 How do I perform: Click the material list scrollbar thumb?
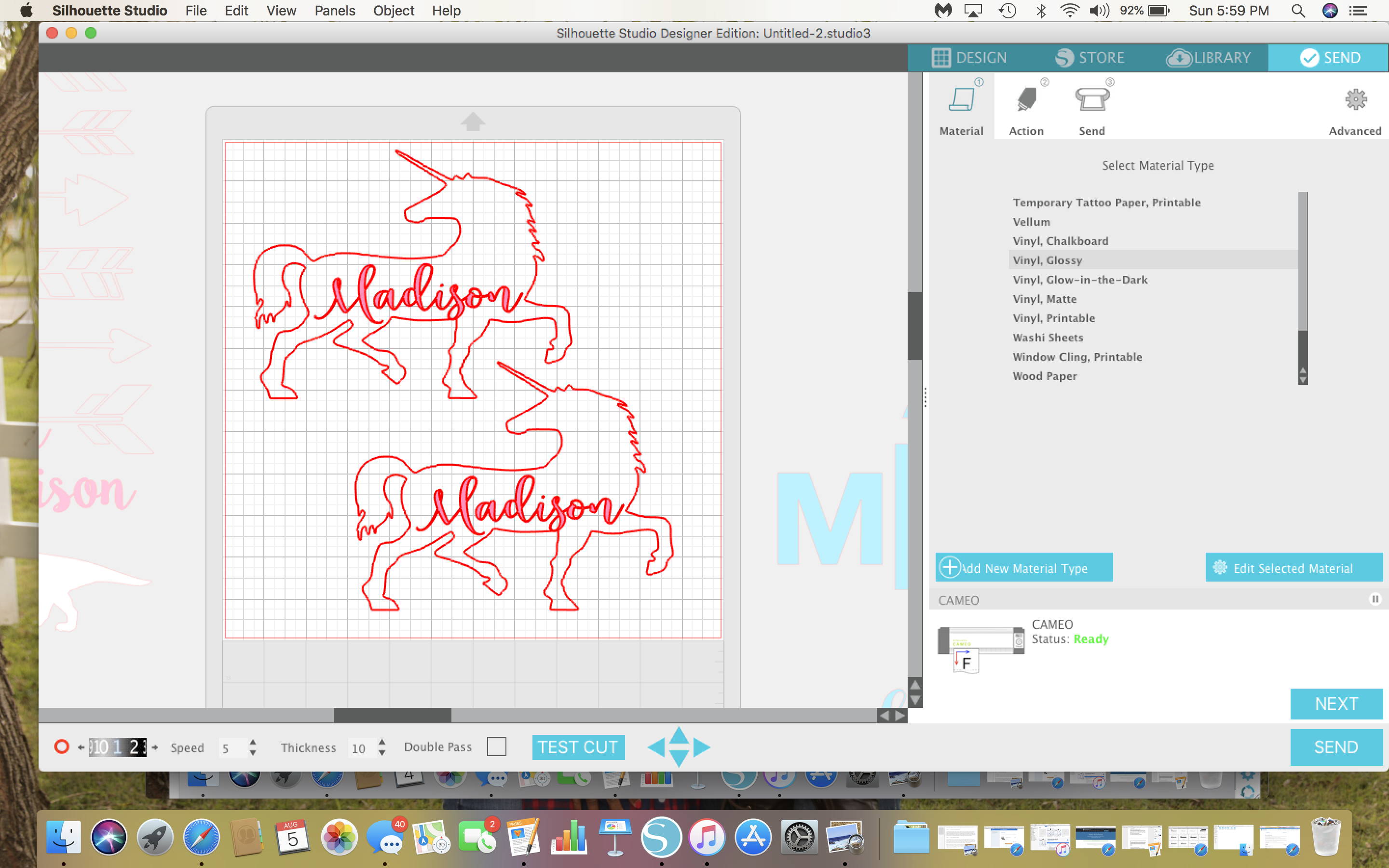pyautogui.click(x=1303, y=348)
